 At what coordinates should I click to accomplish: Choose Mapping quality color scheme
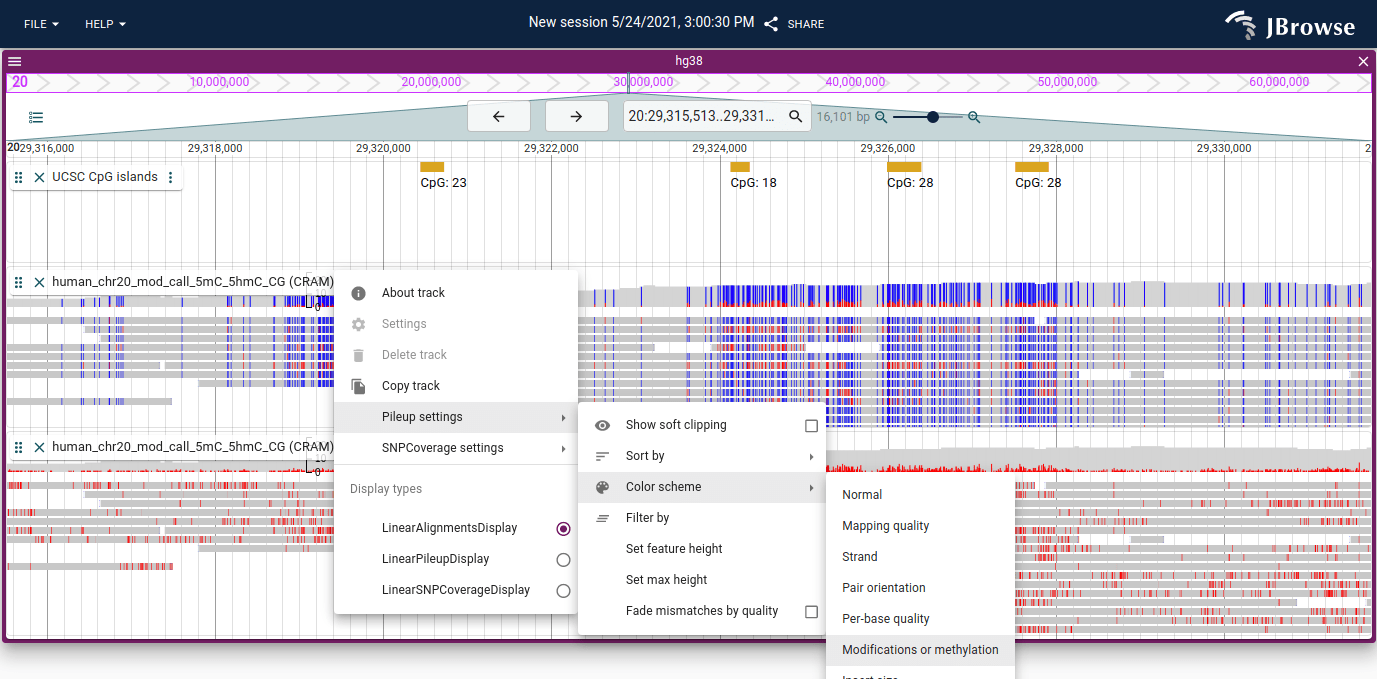(920, 526)
